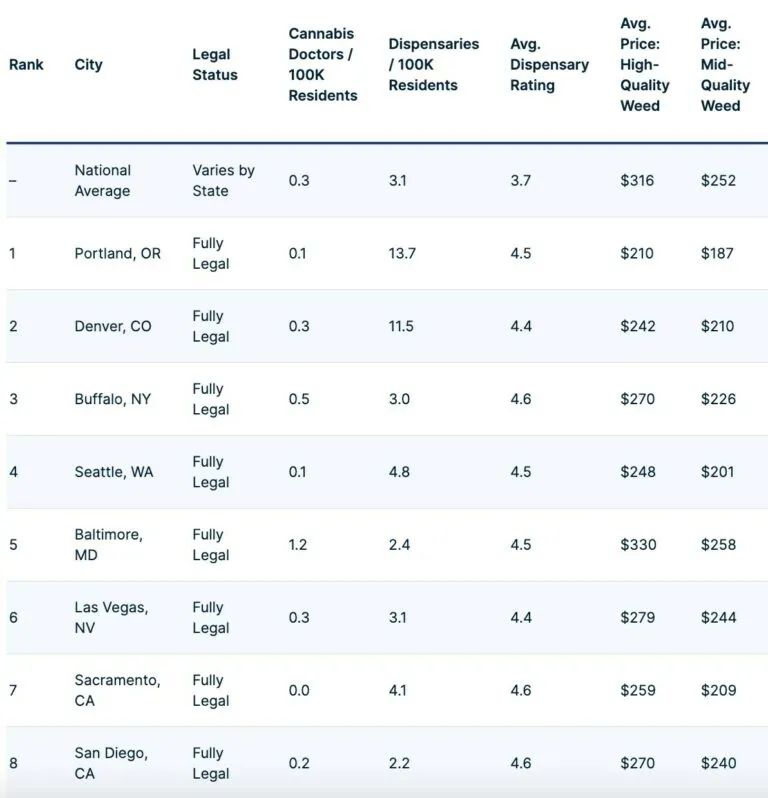Image resolution: width=768 pixels, height=798 pixels.
Task: Select the Portland, OR city cell
Action: click(x=118, y=253)
